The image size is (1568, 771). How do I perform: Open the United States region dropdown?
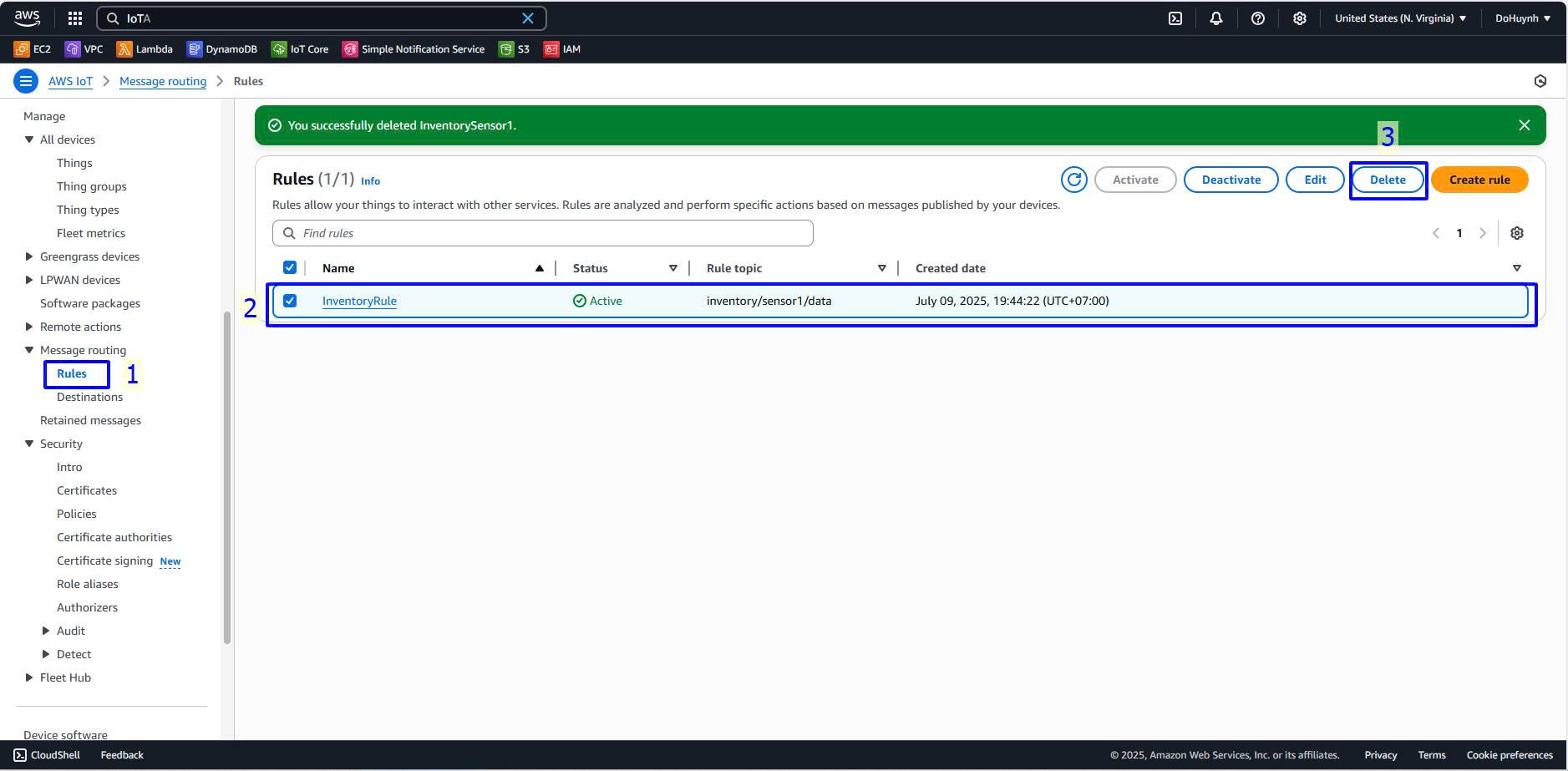point(1400,18)
